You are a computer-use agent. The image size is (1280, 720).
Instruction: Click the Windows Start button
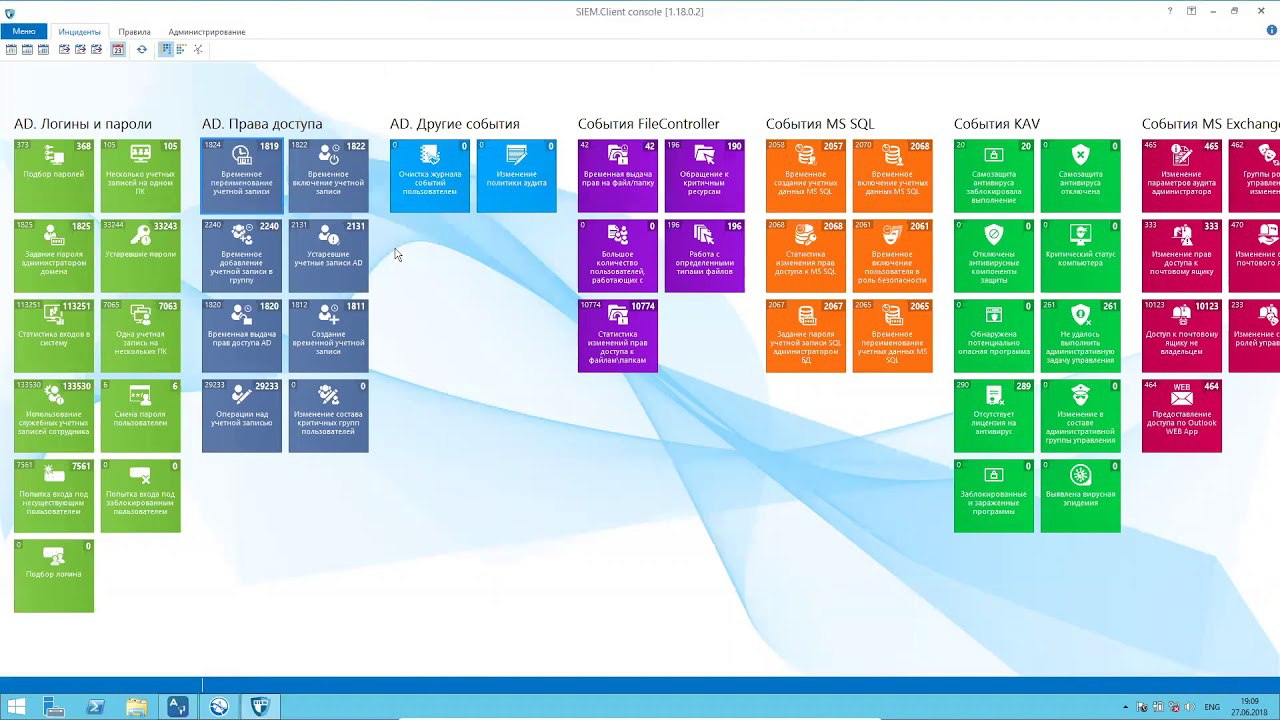pos(18,707)
